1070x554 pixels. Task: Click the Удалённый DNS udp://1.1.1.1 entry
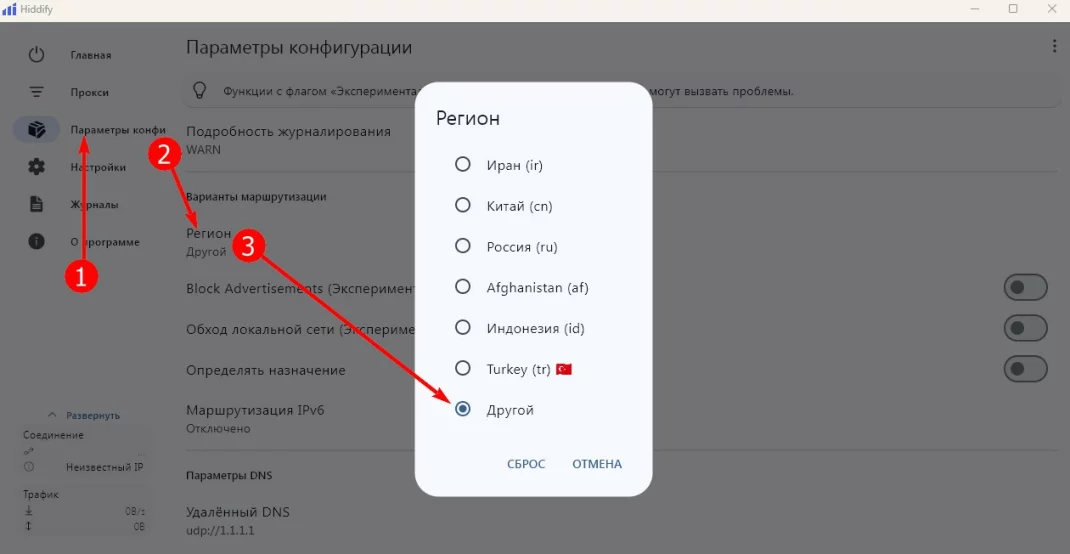point(243,521)
